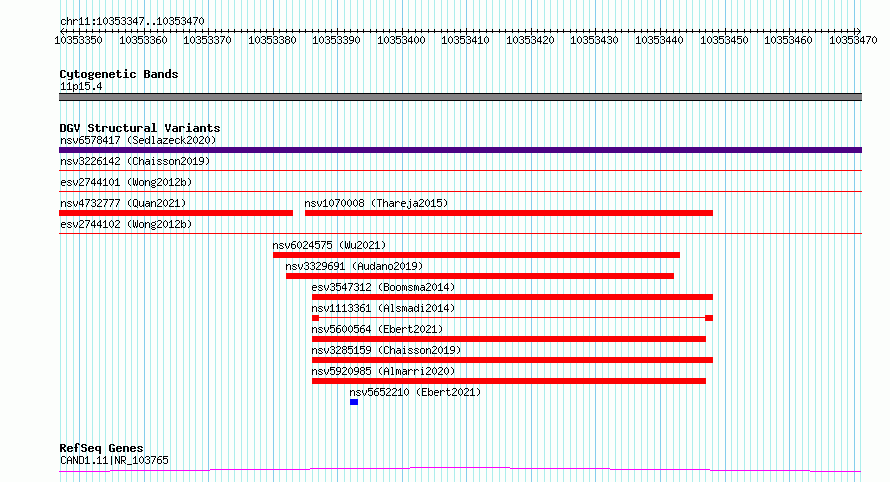
Task: Click the red nsv1070008 Thareja2015 bar
Action: [x=509, y=213]
